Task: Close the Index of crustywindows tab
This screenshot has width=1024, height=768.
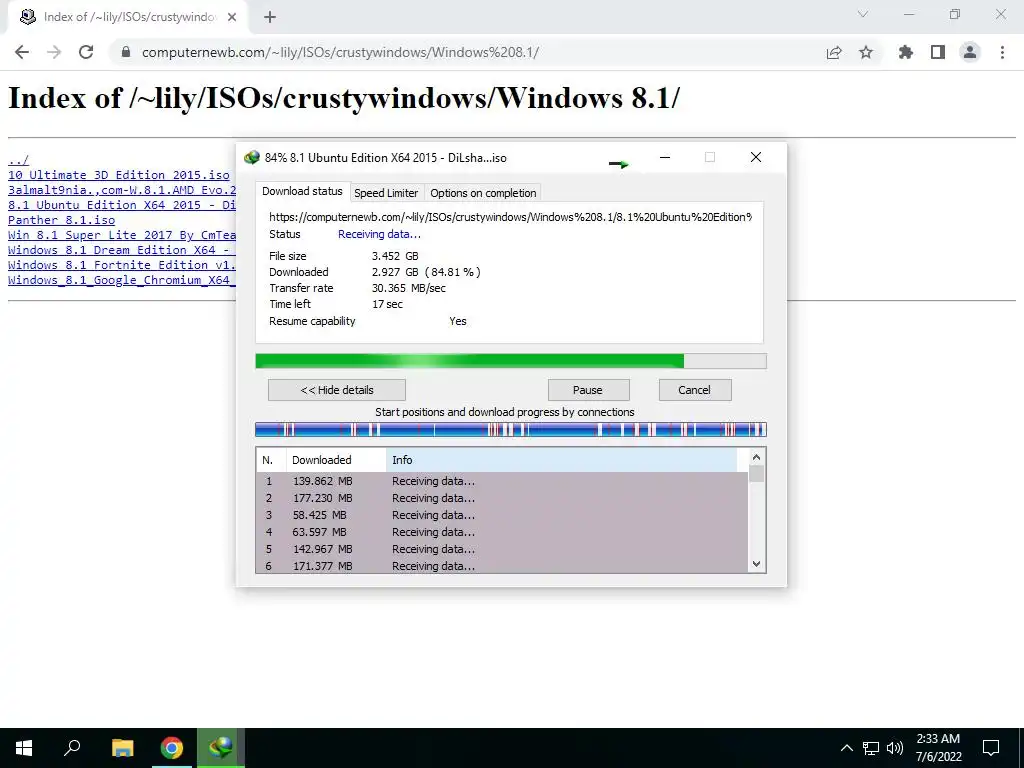Action: [232, 17]
